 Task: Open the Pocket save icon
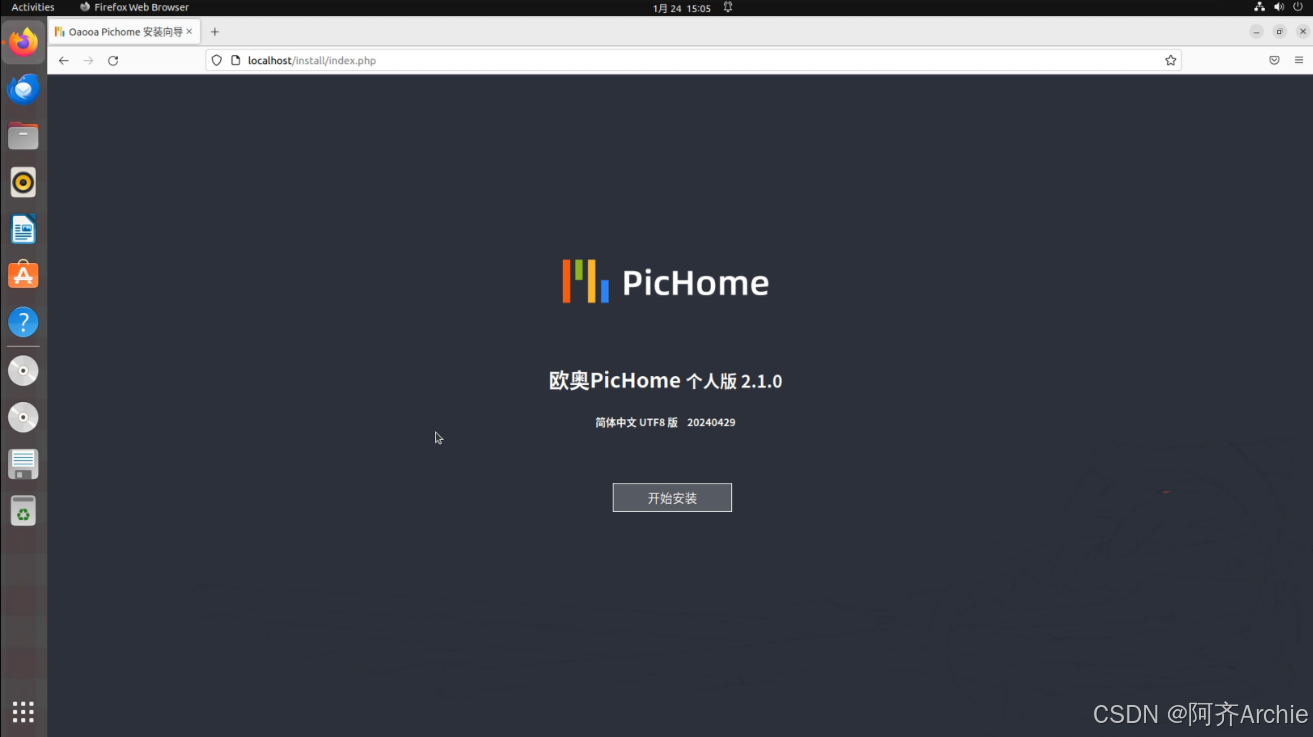(x=1274, y=60)
